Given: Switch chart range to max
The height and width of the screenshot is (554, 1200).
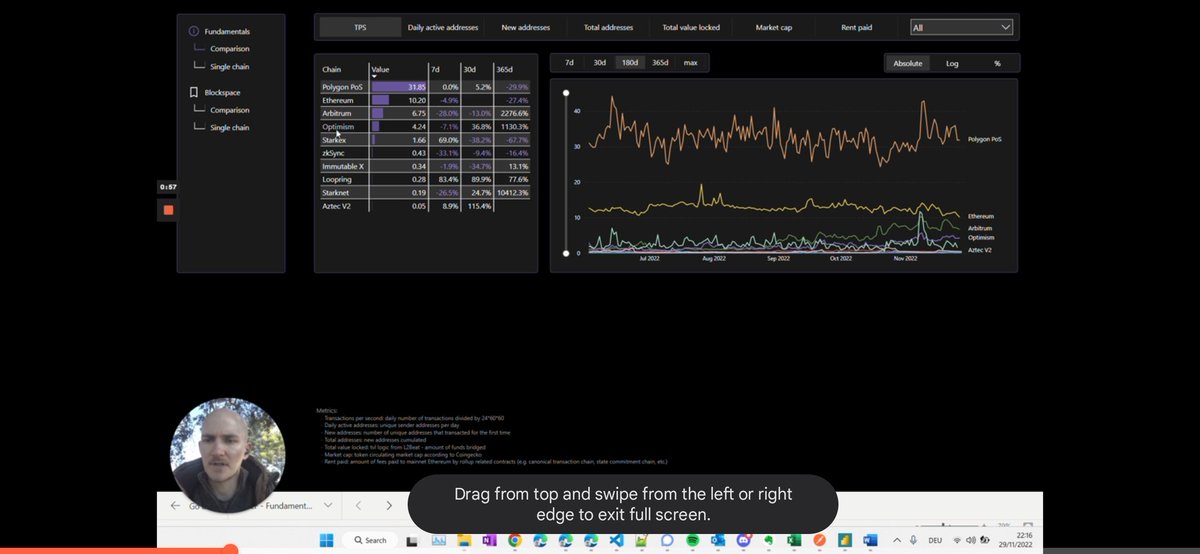Looking at the screenshot, I should pos(690,62).
